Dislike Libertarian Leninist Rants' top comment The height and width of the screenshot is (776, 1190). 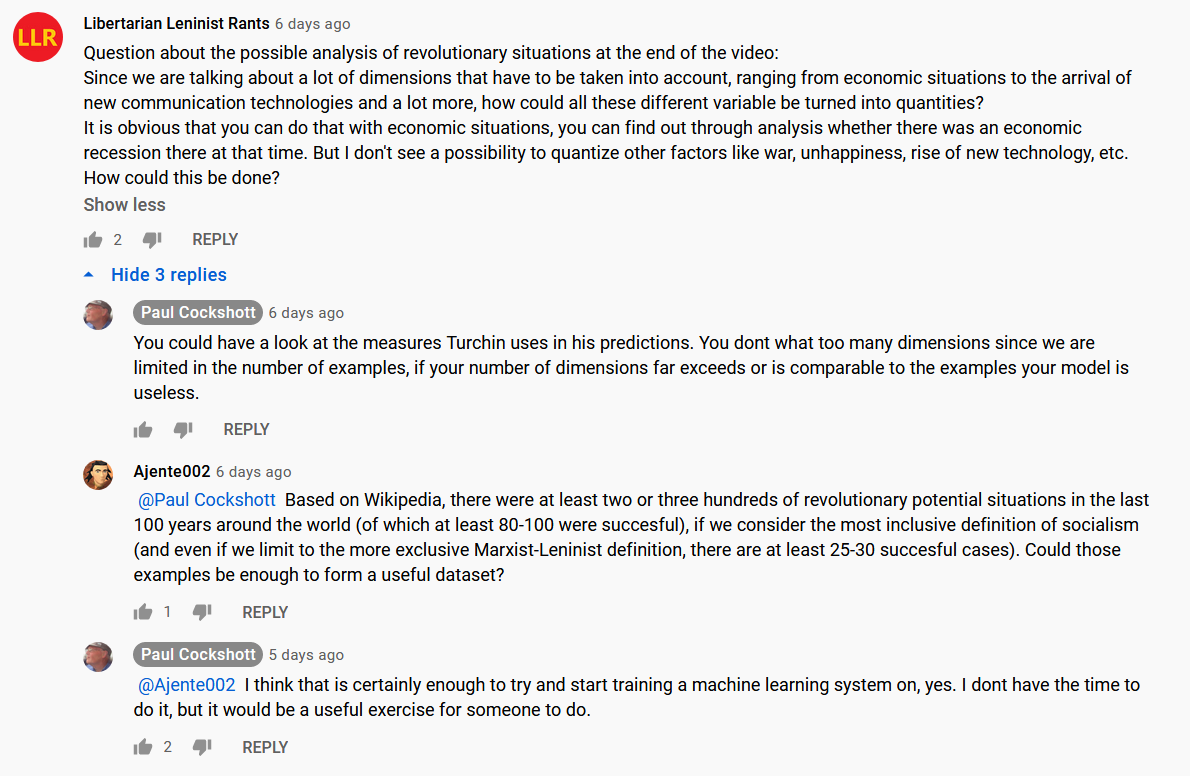pyautogui.click(x=152, y=240)
